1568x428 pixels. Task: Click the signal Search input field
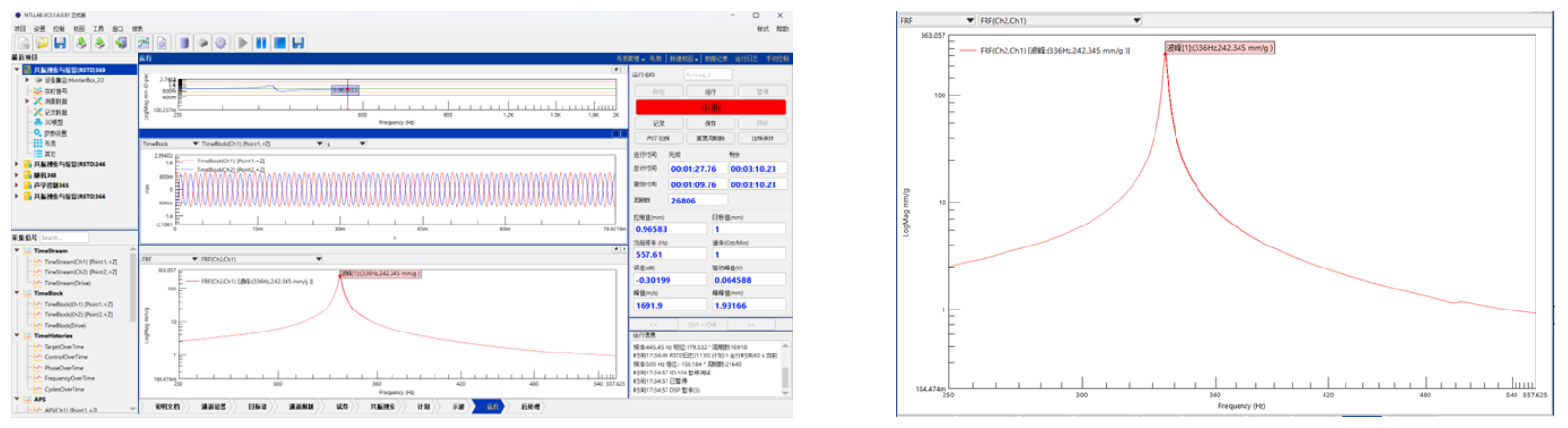tap(63, 238)
